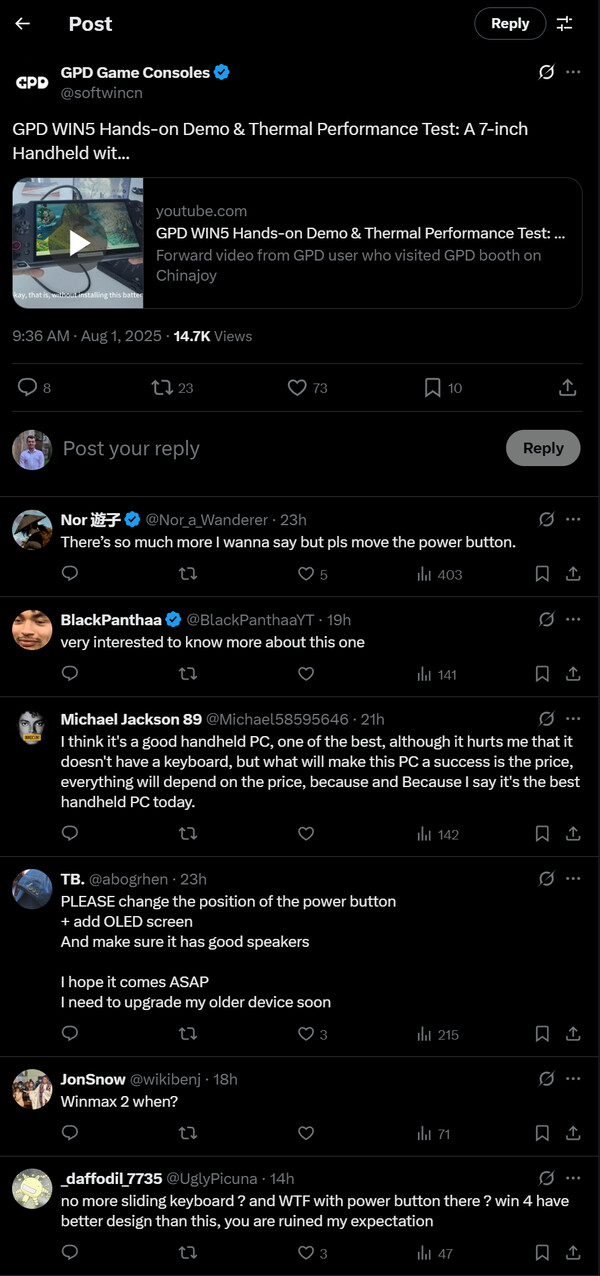Screen dimensions: 600x1276
Task: Open the @softwincn profile handle
Action: point(102,92)
